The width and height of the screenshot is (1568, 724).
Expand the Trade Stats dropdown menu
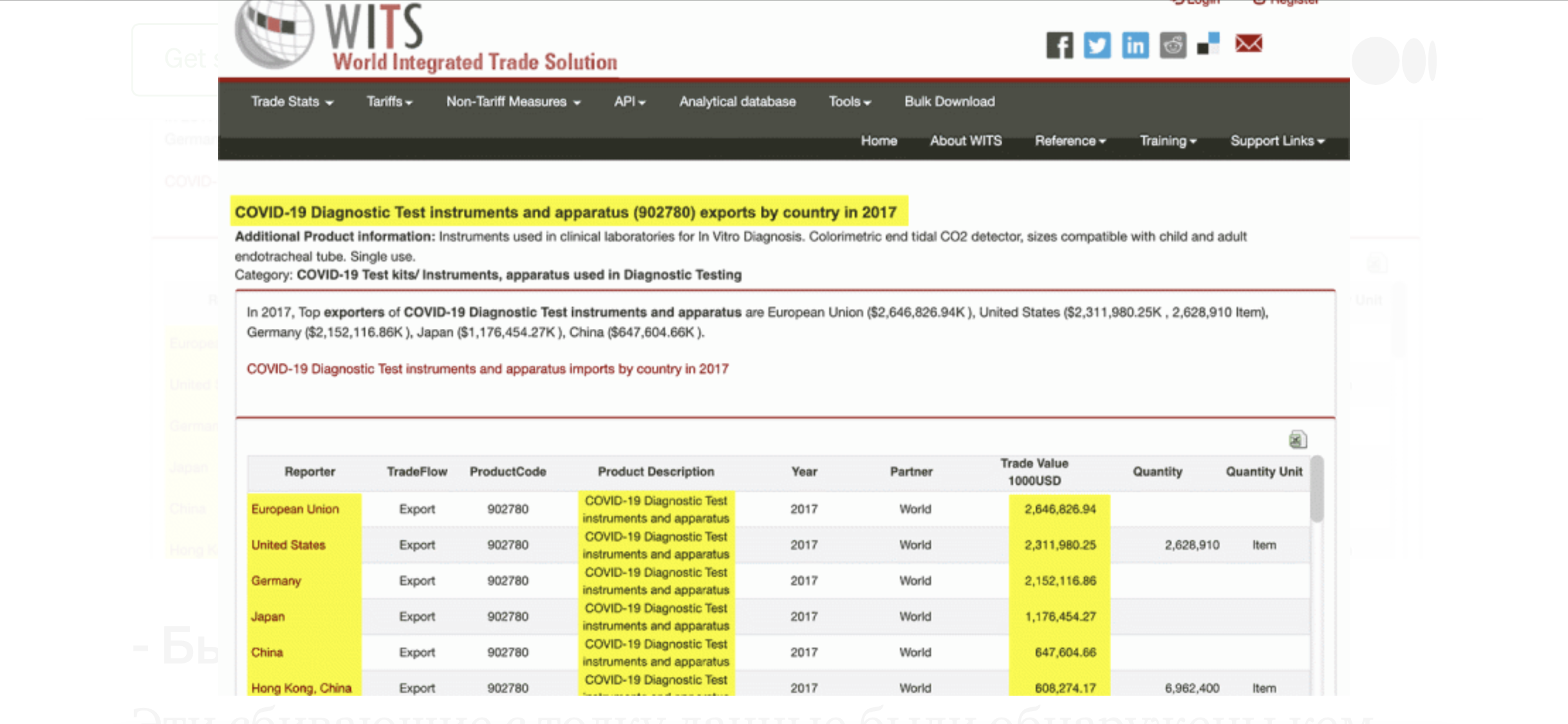pos(292,102)
